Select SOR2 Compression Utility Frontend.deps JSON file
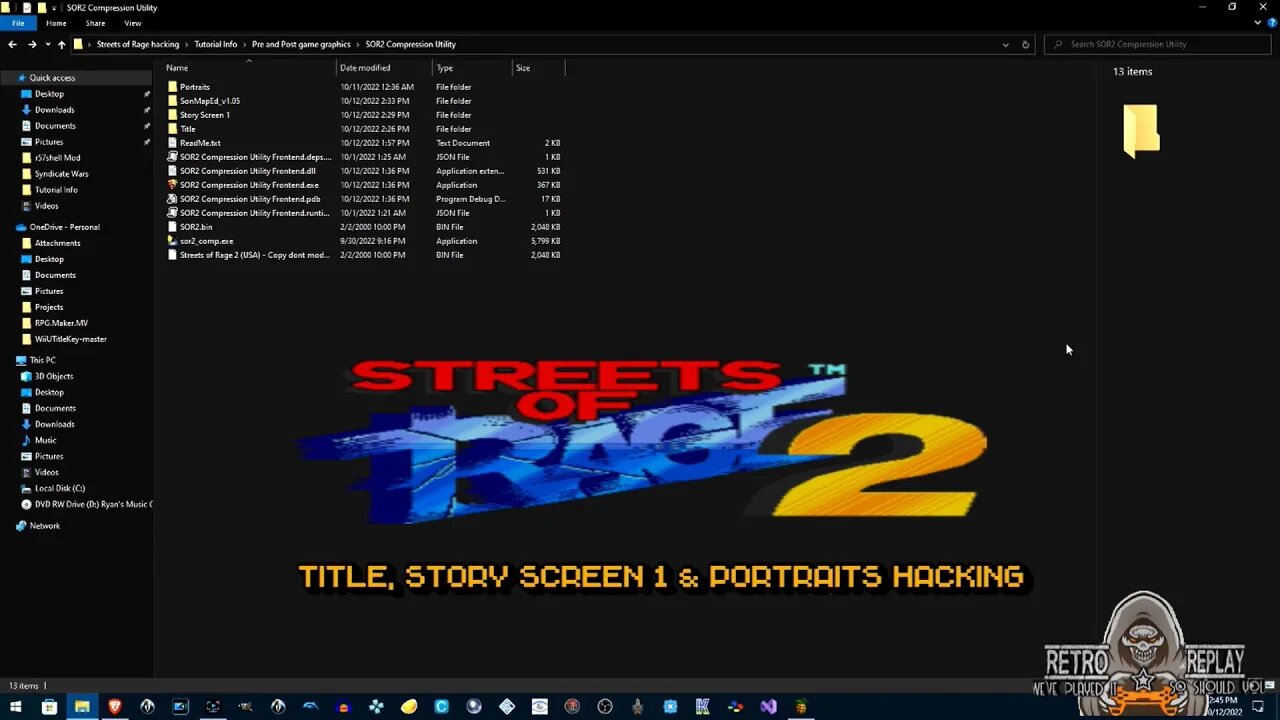 click(x=255, y=157)
